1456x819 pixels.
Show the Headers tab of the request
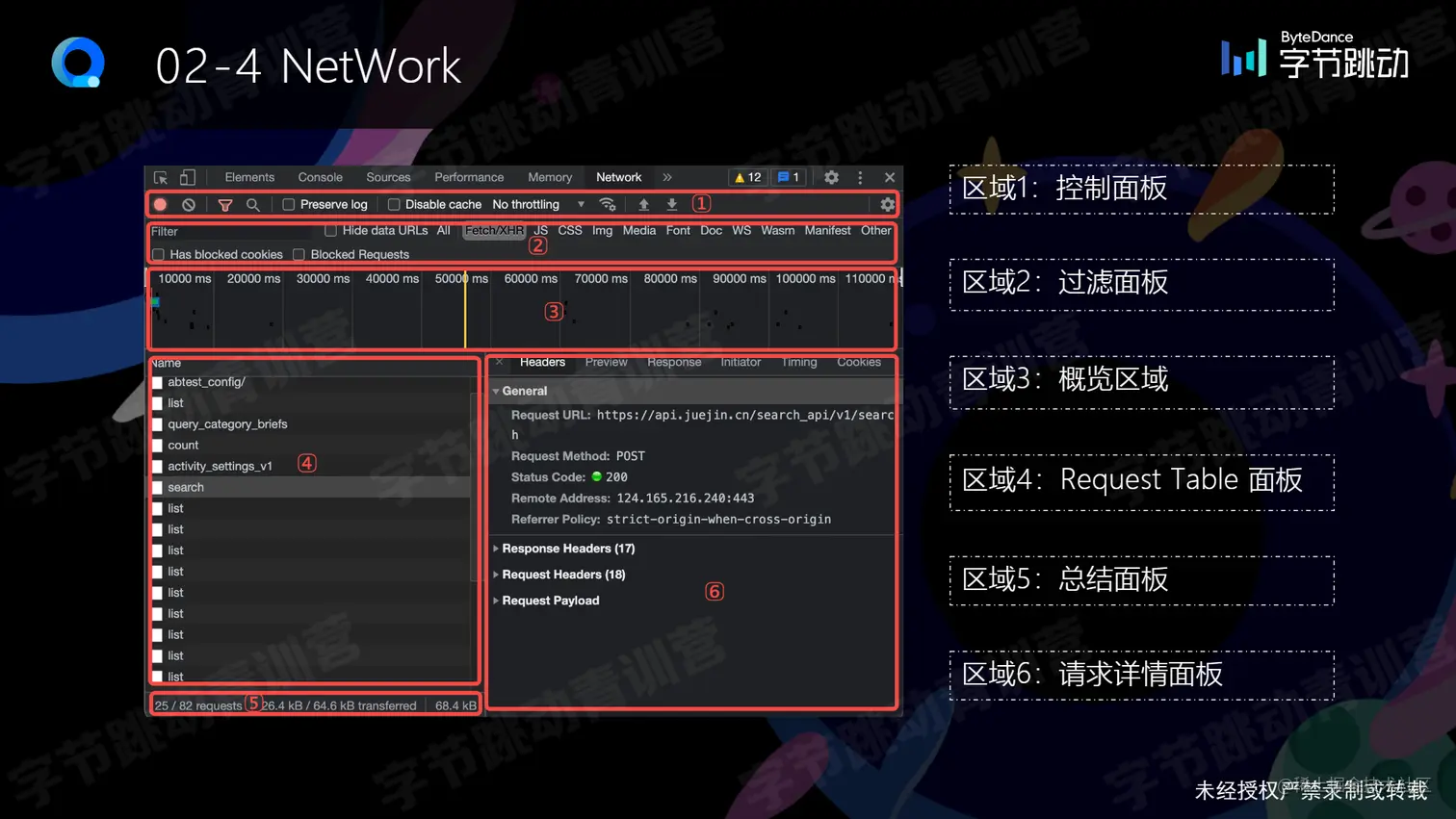tap(542, 362)
